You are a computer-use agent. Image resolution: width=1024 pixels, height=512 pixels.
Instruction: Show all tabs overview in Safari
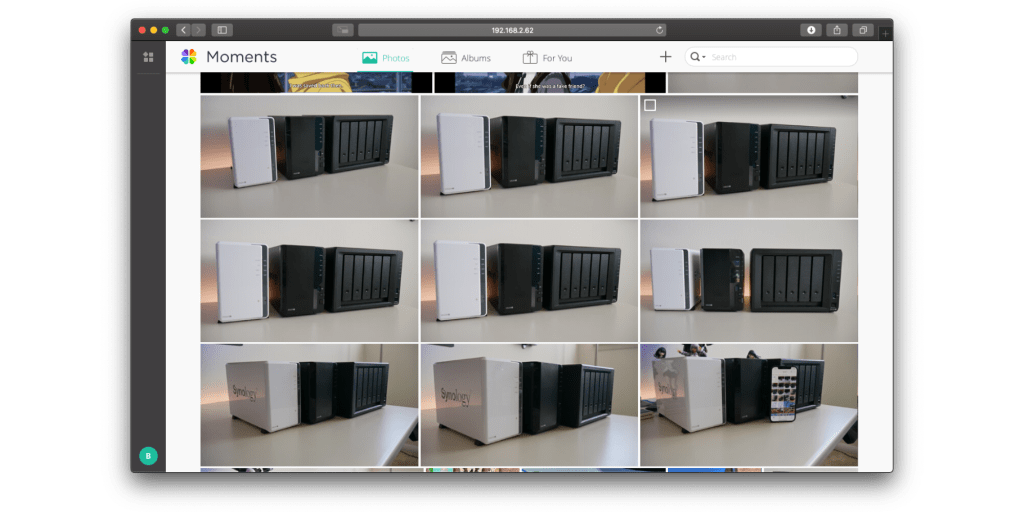pos(862,30)
